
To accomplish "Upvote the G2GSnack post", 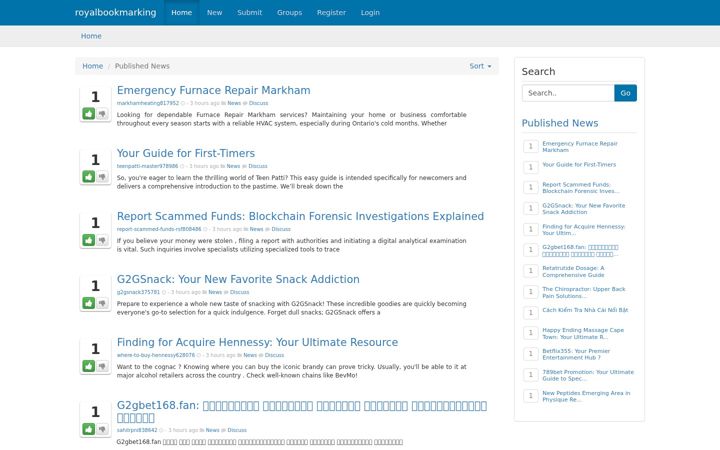I will (89, 303).
